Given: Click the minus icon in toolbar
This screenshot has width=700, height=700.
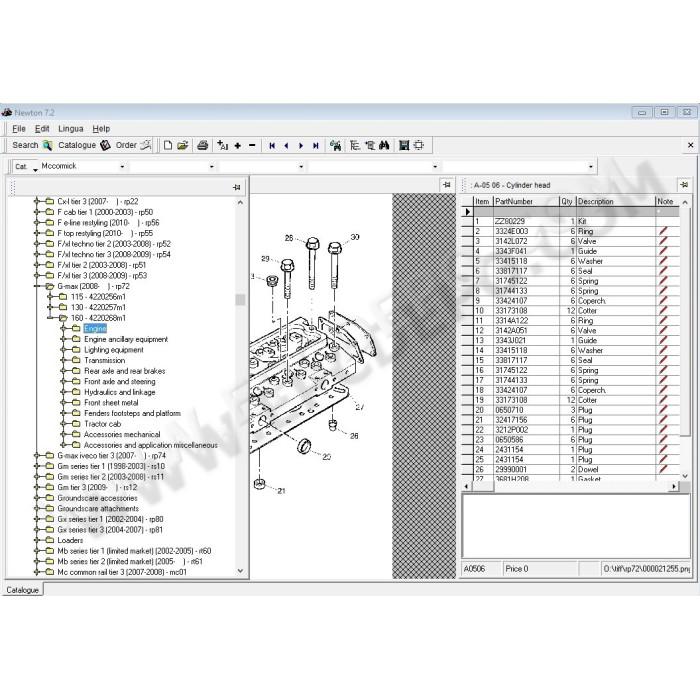Looking at the screenshot, I should click(252, 146).
